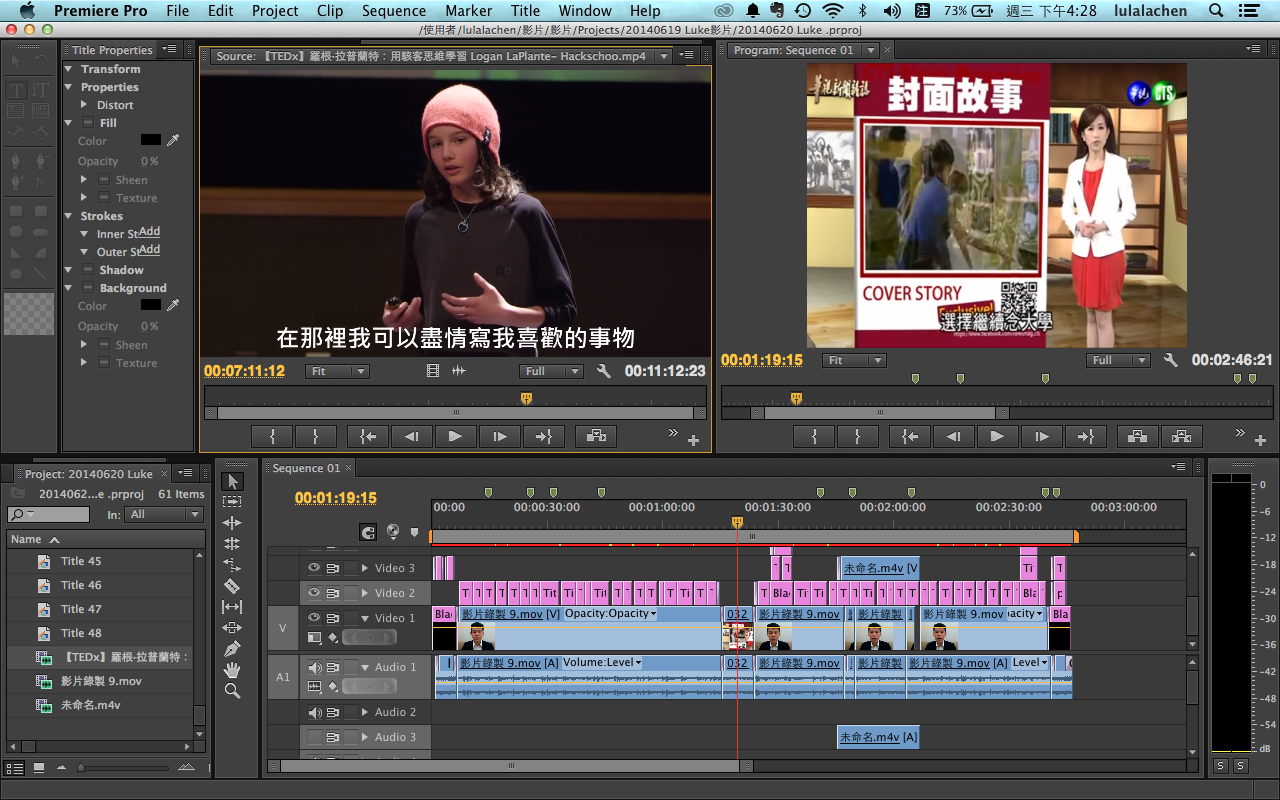The height and width of the screenshot is (800, 1280).
Task: Open Source monitor settings wrench
Action: [x=603, y=371]
